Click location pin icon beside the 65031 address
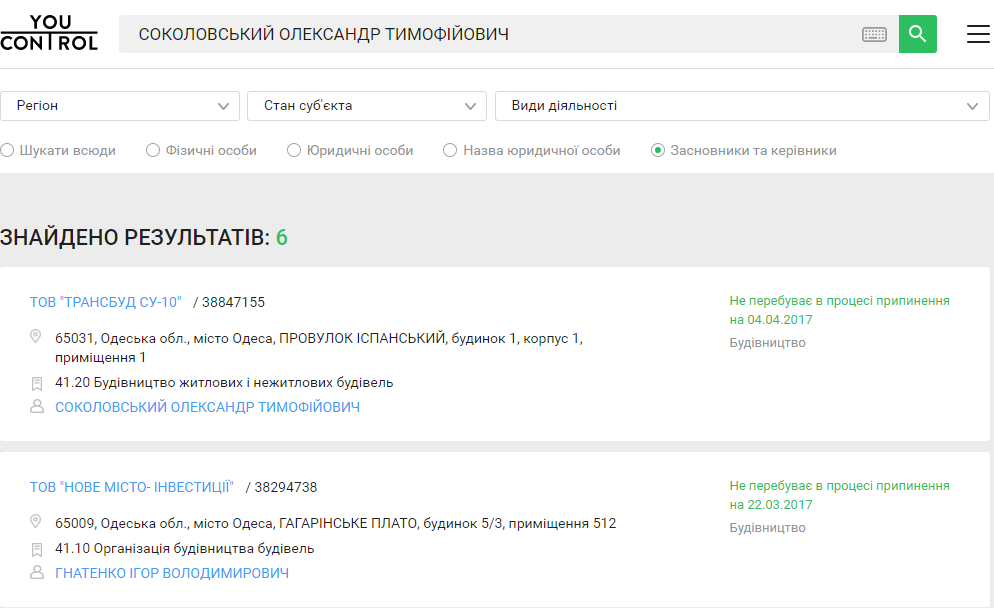The image size is (994, 608). tap(37, 337)
